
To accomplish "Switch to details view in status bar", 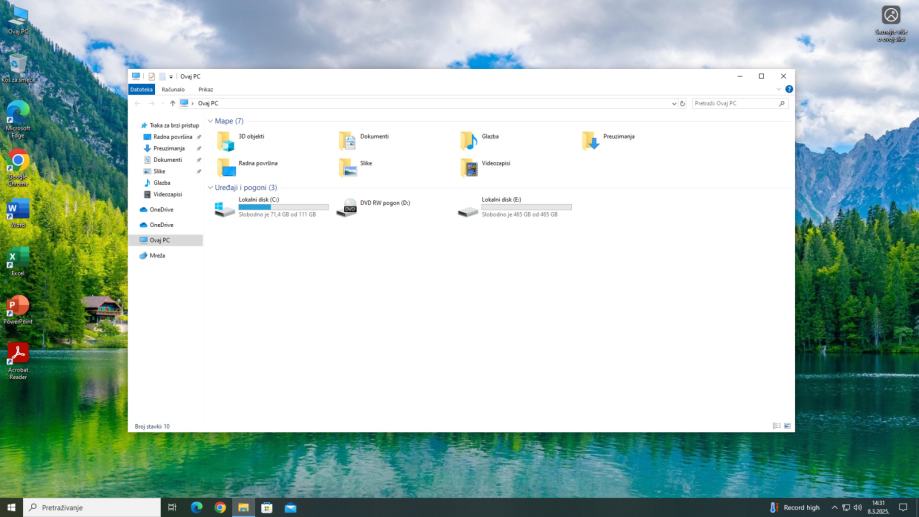I will pyautogui.click(x=777, y=426).
